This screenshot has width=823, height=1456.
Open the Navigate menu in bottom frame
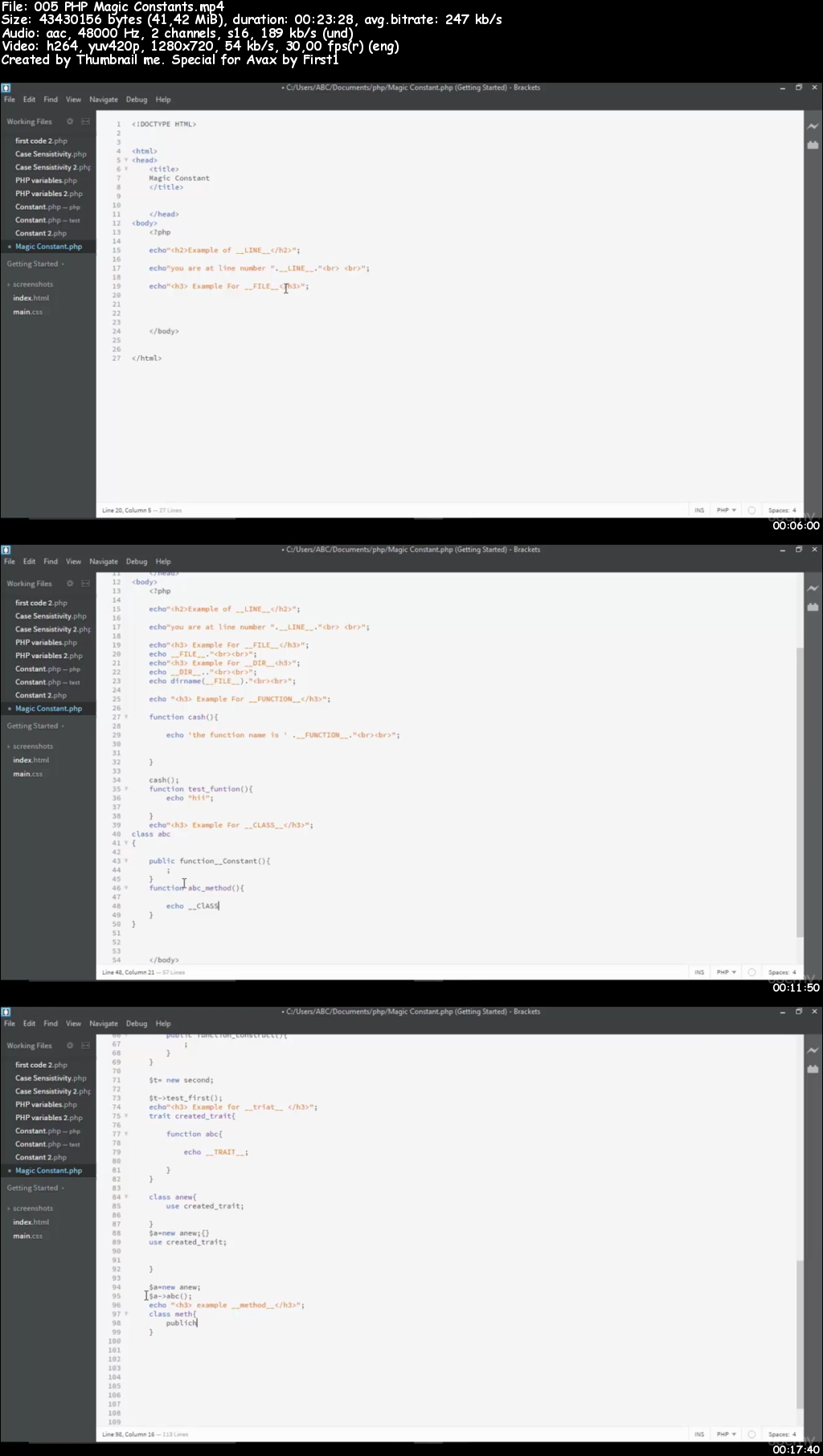click(104, 1024)
